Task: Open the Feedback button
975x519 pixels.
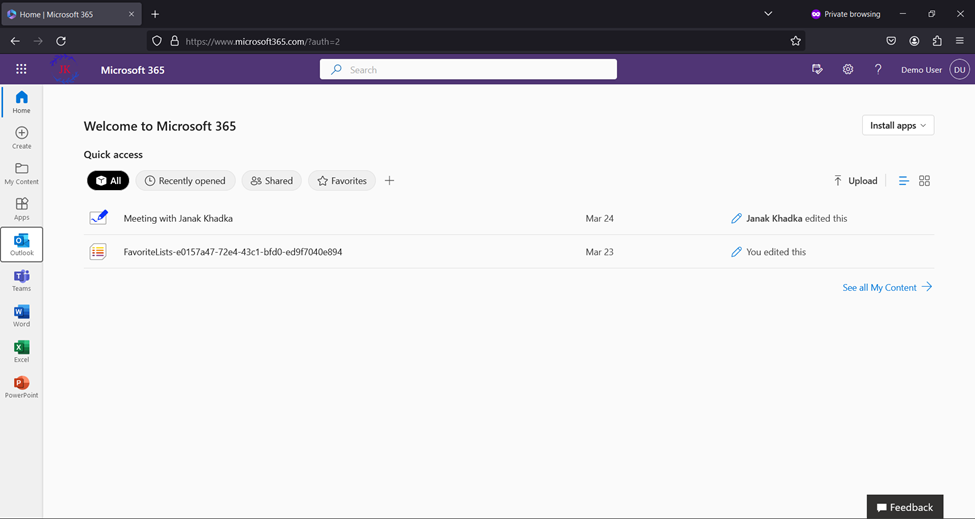Action: click(x=905, y=507)
